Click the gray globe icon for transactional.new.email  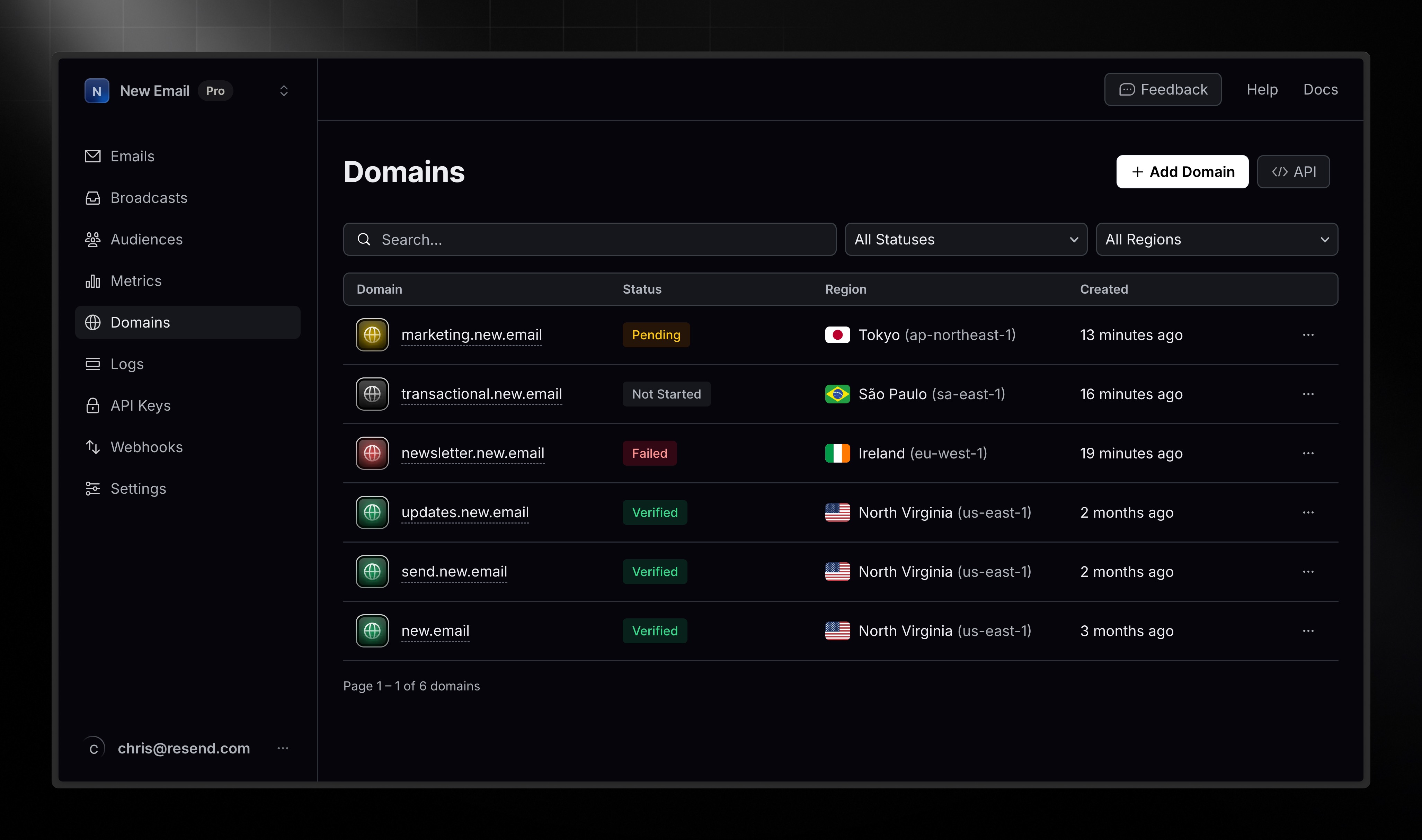[372, 394]
